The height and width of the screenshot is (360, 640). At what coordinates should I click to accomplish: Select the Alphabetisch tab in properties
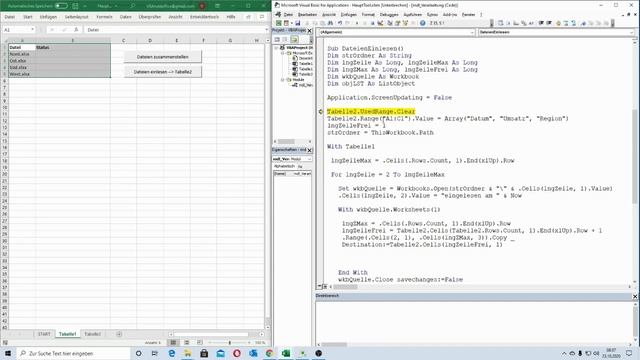pyautogui.click(x=284, y=167)
